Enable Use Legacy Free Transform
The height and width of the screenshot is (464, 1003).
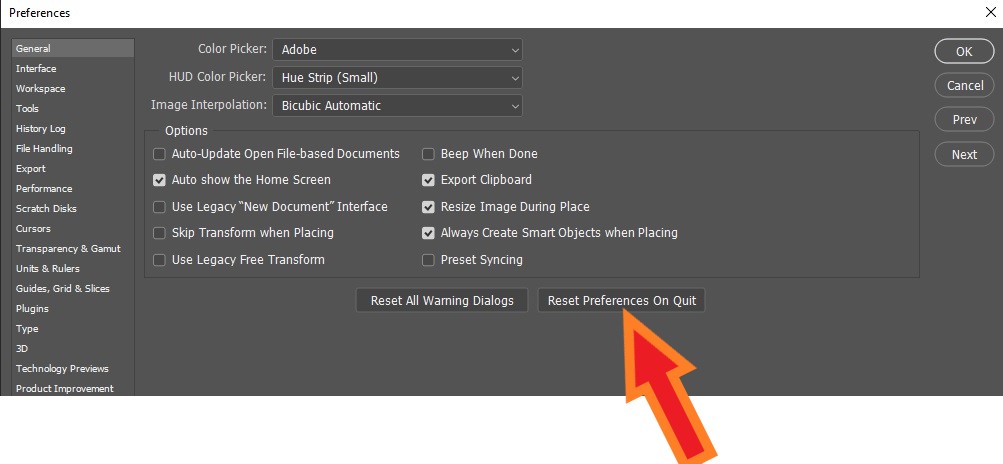click(x=159, y=260)
